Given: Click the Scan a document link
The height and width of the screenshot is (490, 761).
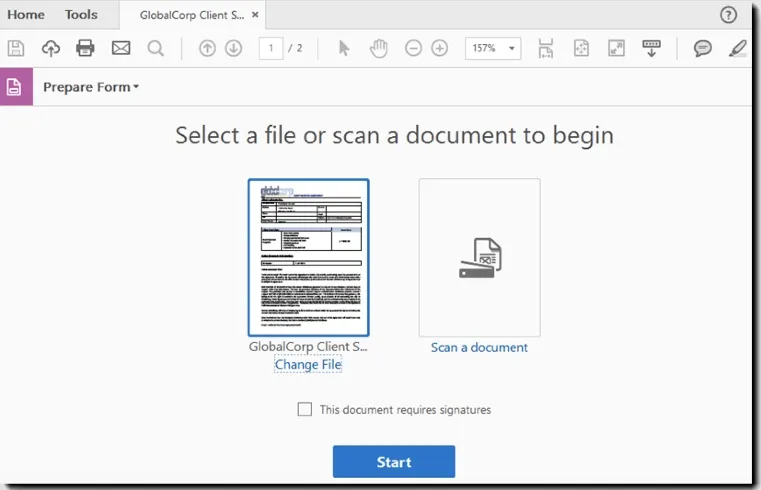Looking at the screenshot, I should [479, 347].
